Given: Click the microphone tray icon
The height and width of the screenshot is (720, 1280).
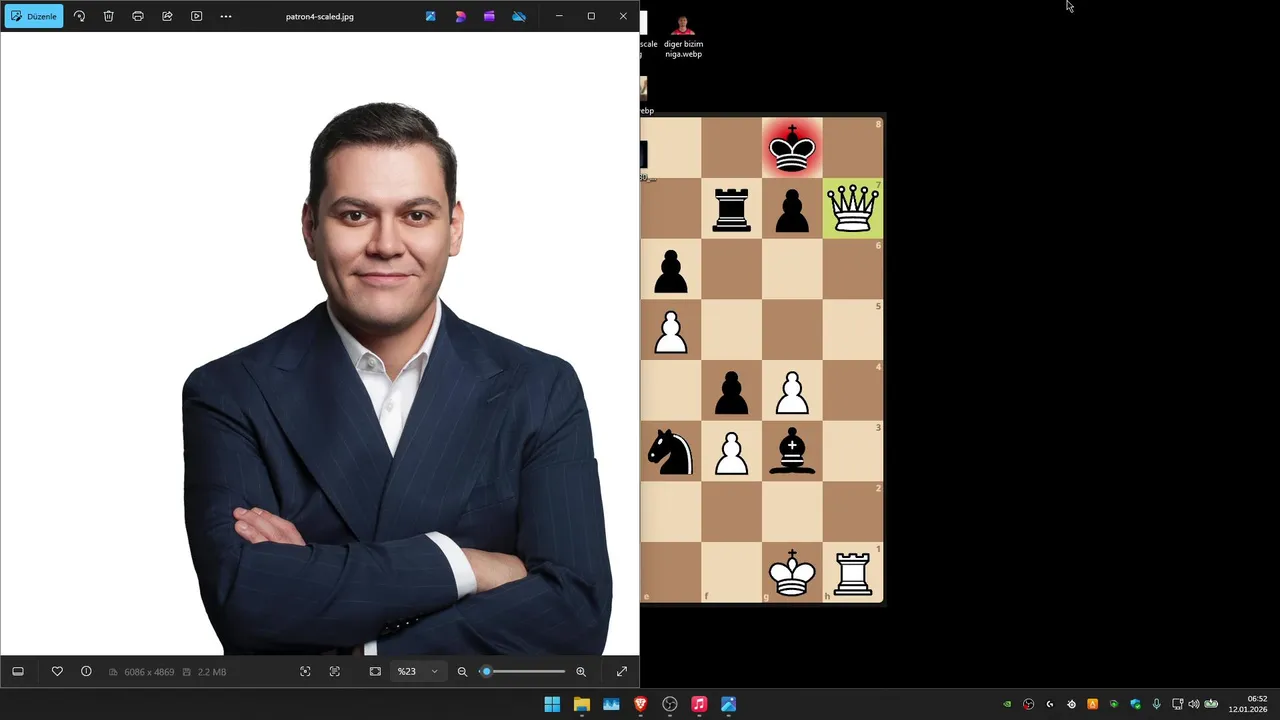Looking at the screenshot, I should pos(1156,704).
